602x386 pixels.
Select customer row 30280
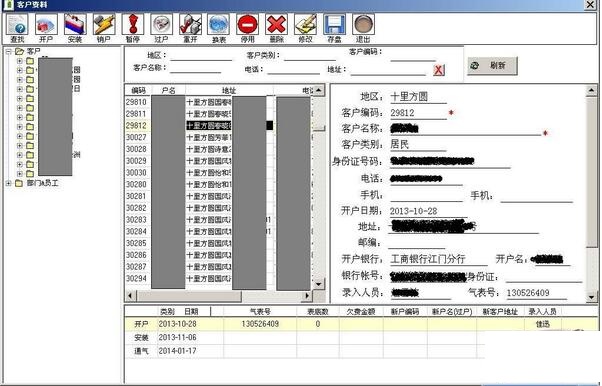[218, 184]
